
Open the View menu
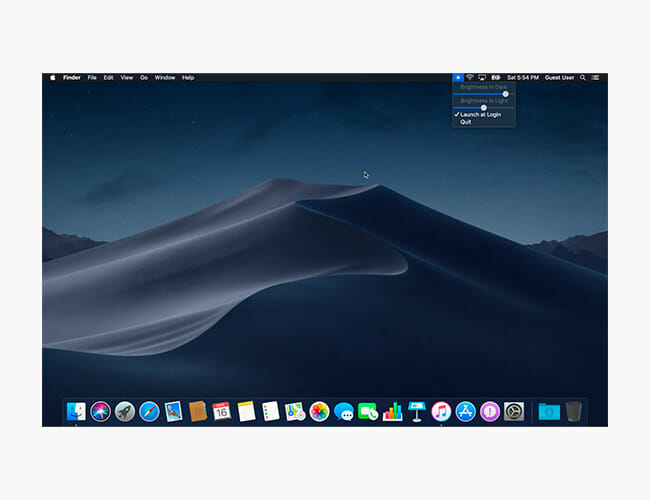pyautogui.click(x=127, y=78)
